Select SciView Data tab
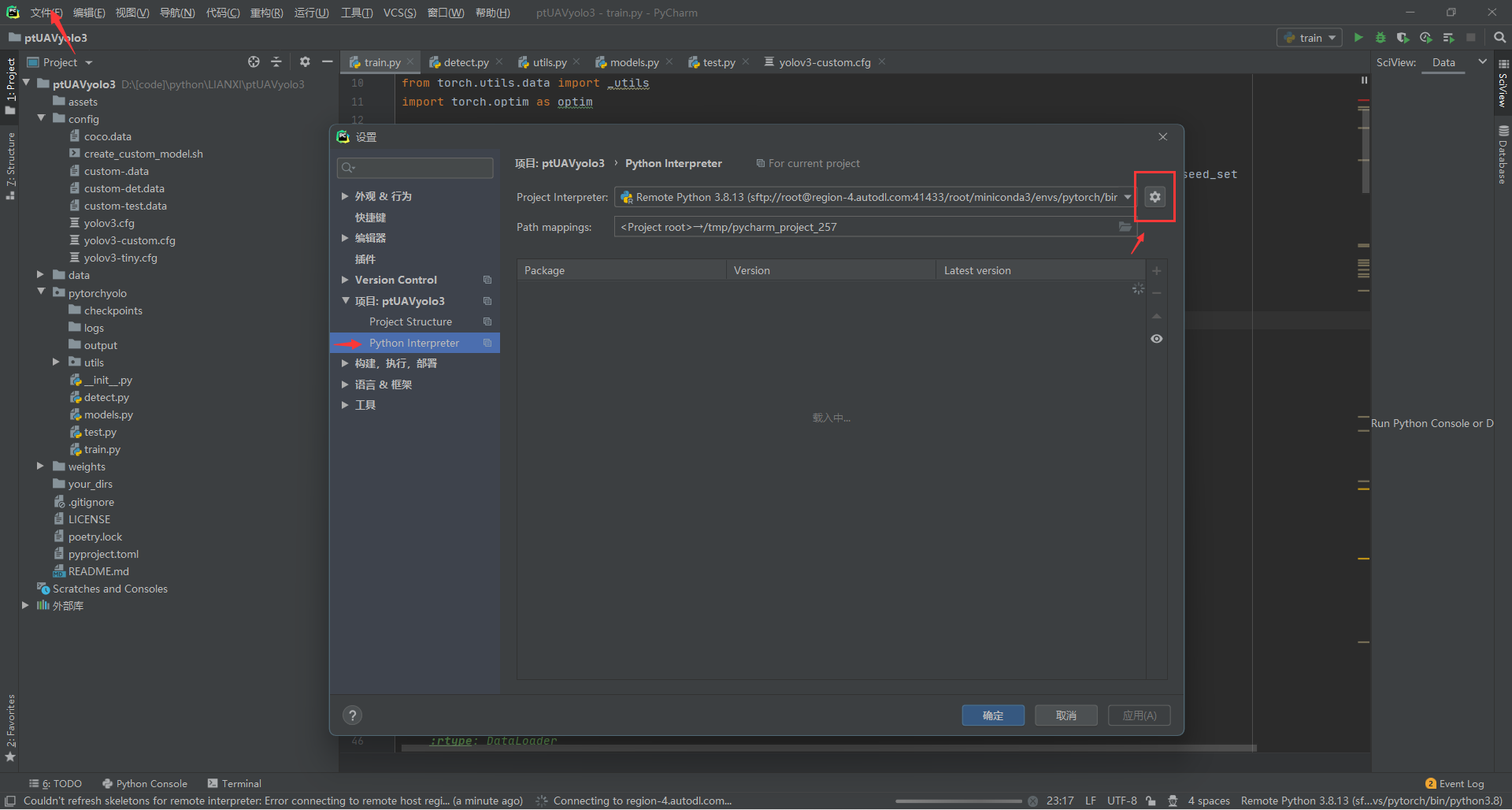1512x810 pixels. click(1443, 61)
